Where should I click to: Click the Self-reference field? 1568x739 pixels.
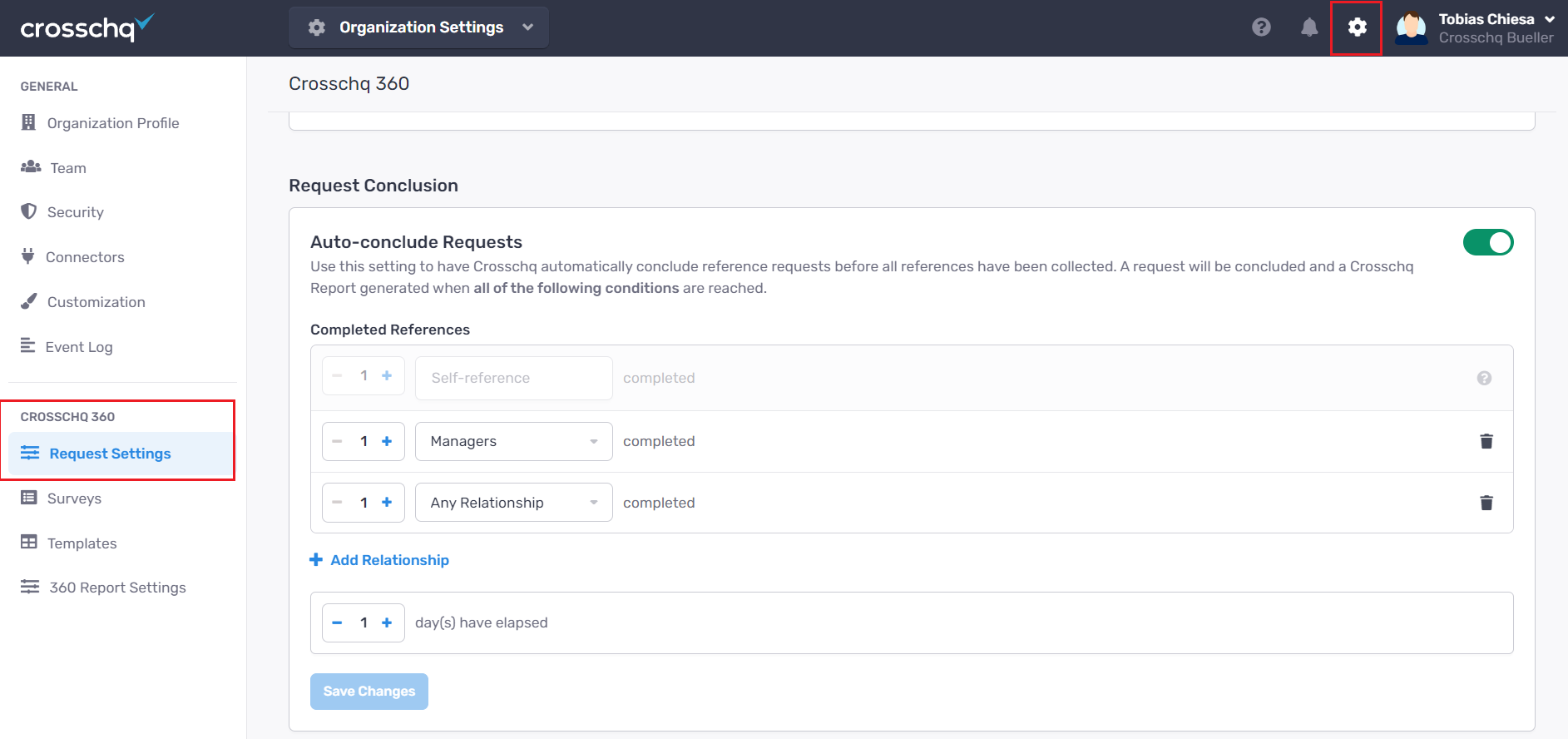(514, 378)
